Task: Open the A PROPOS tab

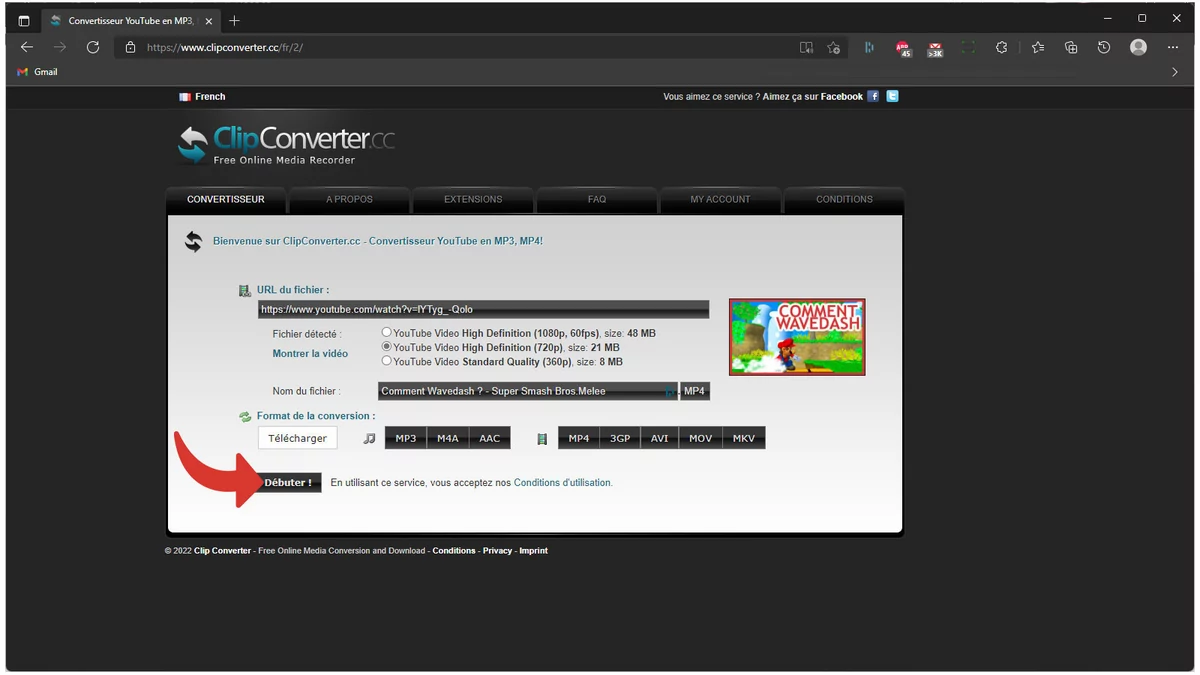Action: (x=349, y=199)
